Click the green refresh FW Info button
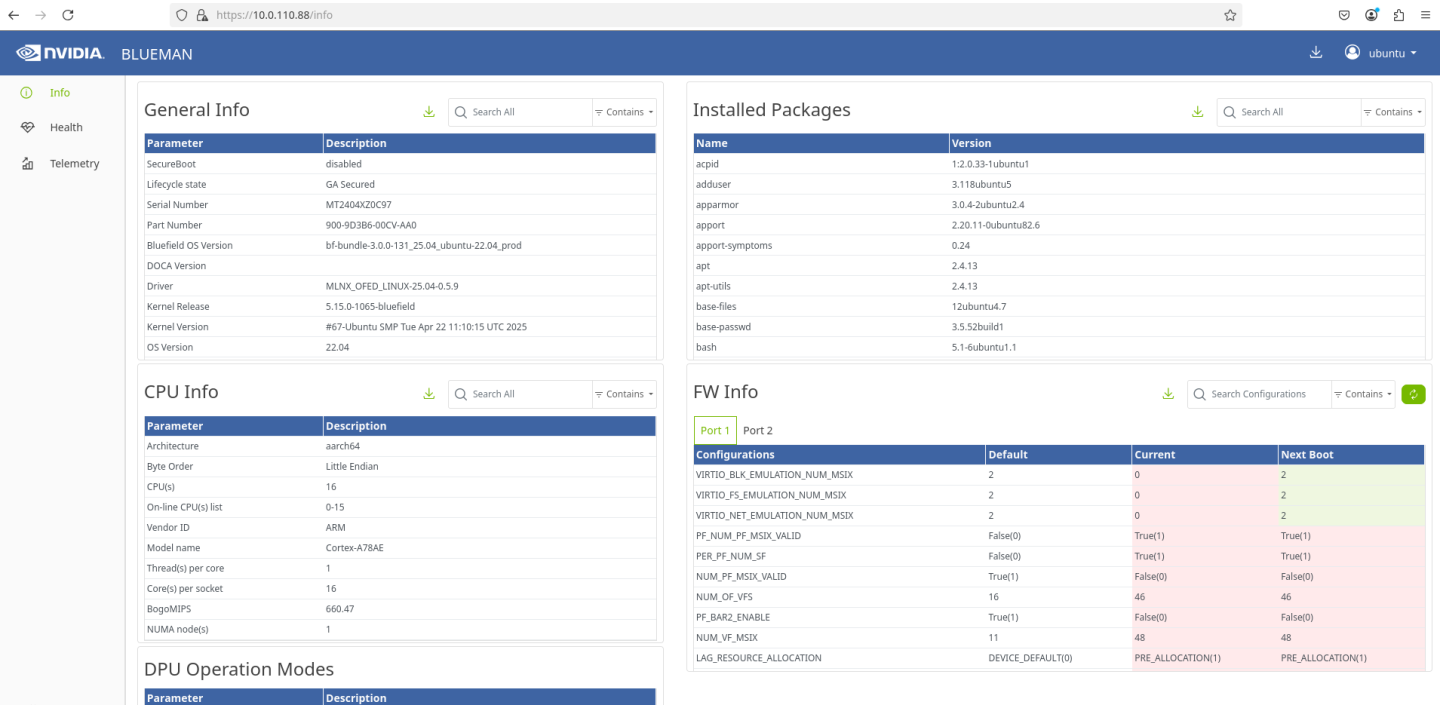This screenshot has height=705, width=1440. [x=1413, y=394]
